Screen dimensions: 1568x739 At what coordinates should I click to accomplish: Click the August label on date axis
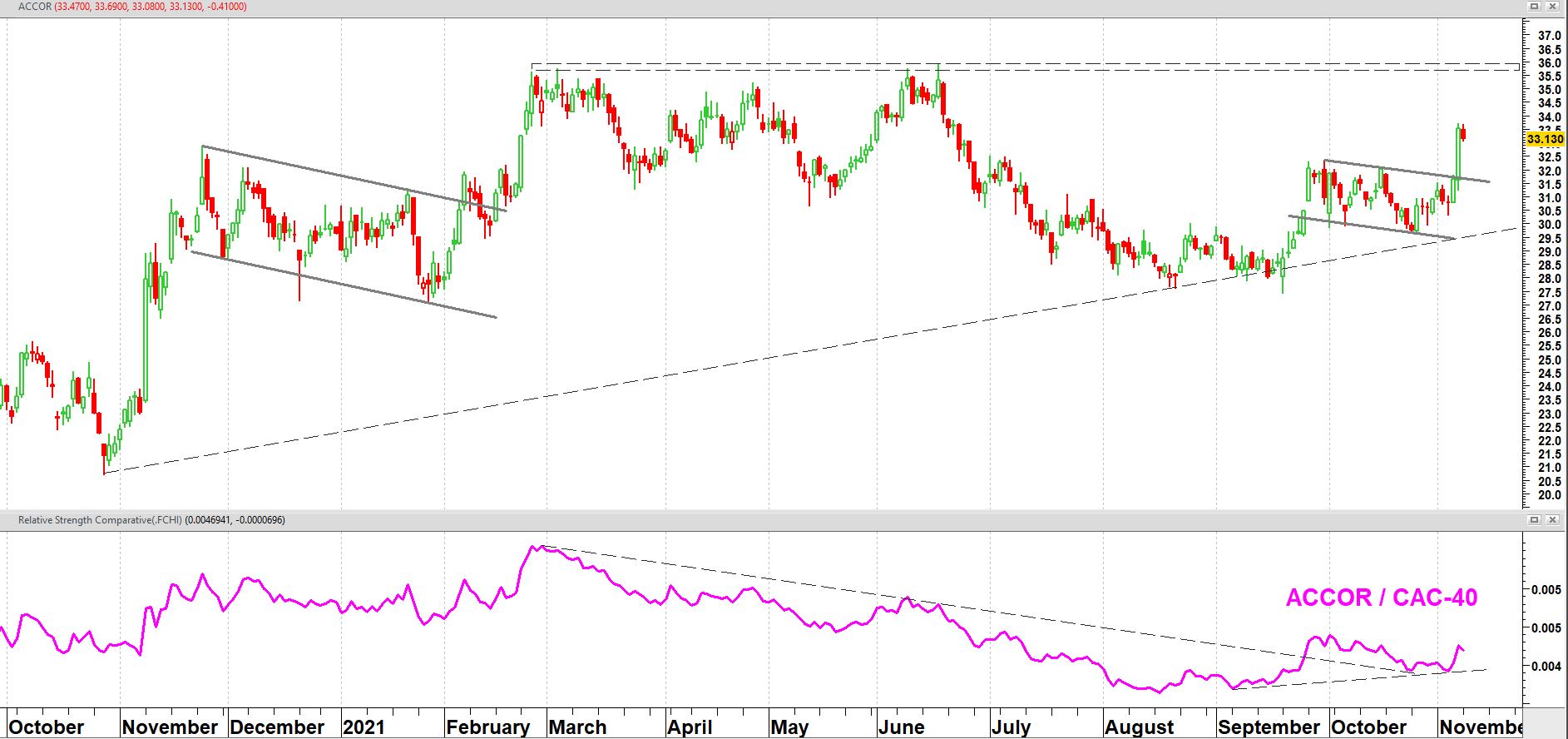pos(1140,727)
